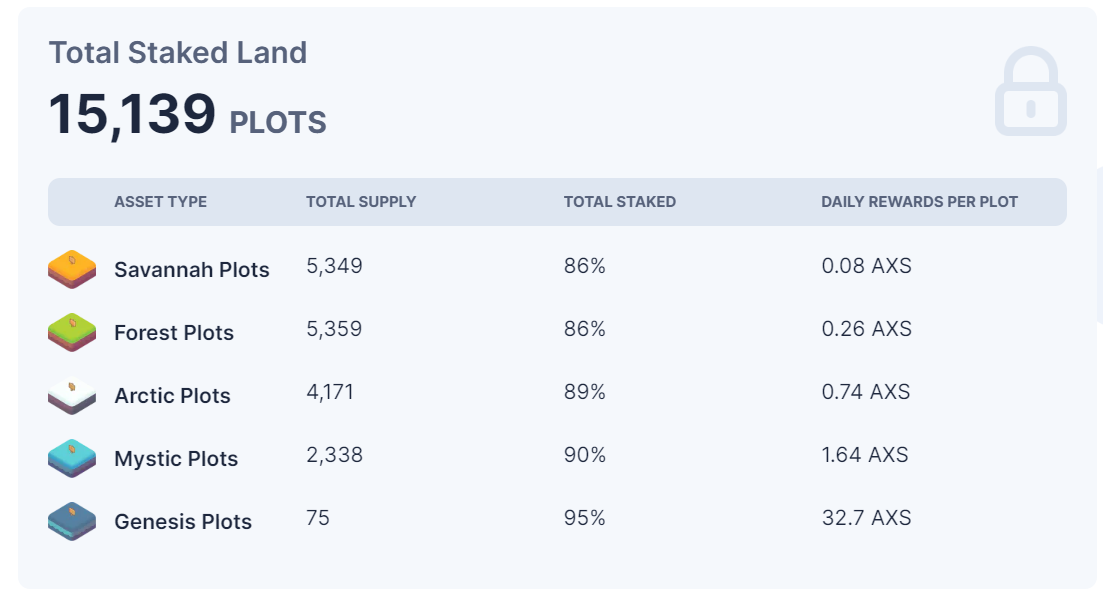Open the Arctic Plots entry
1103x600 pixels.
[x=172, y=395]
